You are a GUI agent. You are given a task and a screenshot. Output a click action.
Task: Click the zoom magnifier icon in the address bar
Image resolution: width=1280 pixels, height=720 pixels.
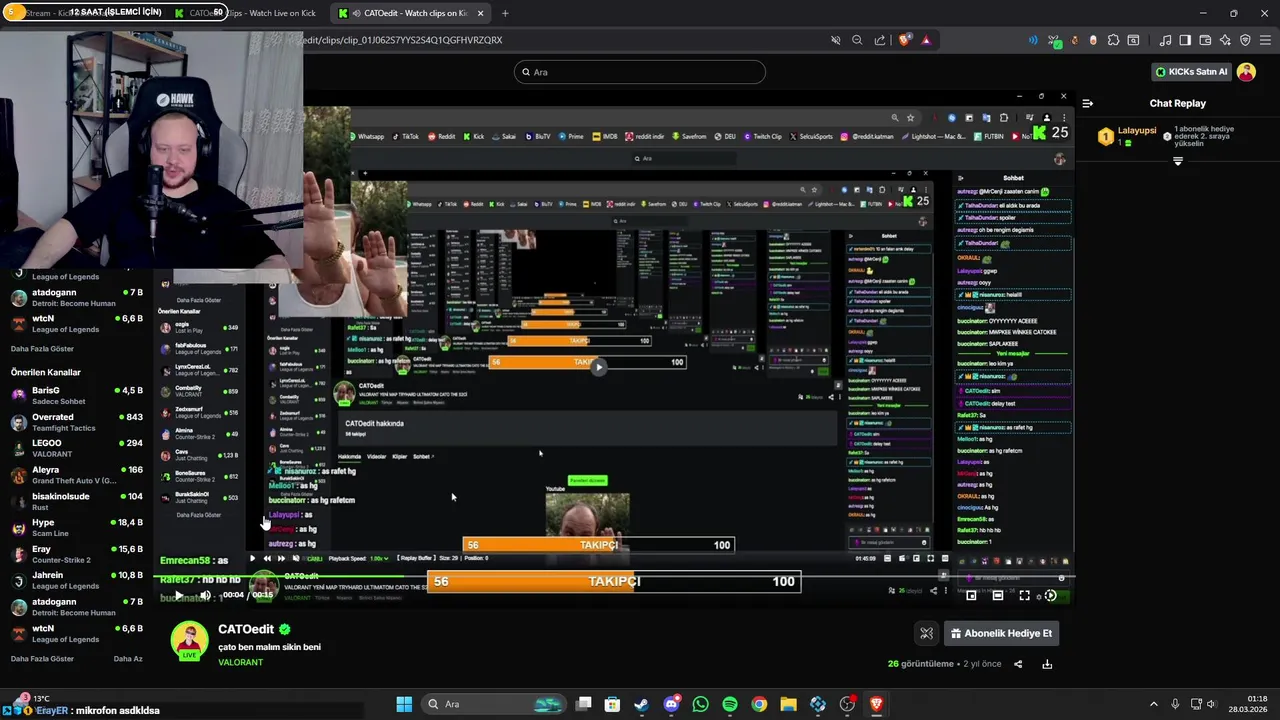point(857,40)
